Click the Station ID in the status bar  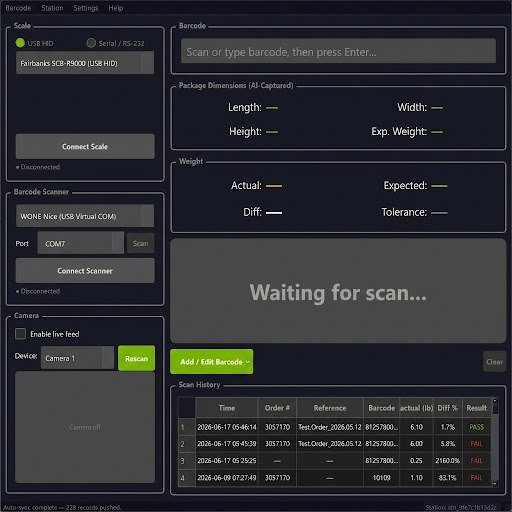tap(461, 507)
